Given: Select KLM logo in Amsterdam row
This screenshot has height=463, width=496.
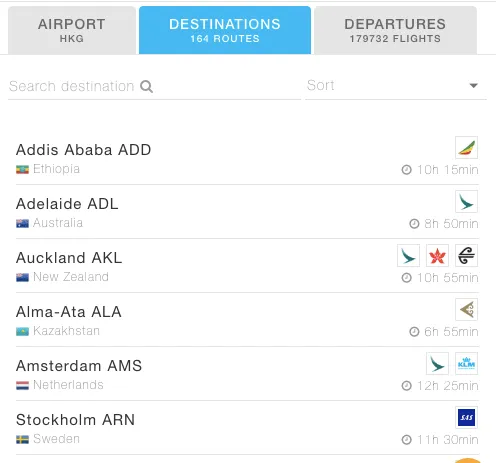Looking at the screenshot, I should (466, 364).
